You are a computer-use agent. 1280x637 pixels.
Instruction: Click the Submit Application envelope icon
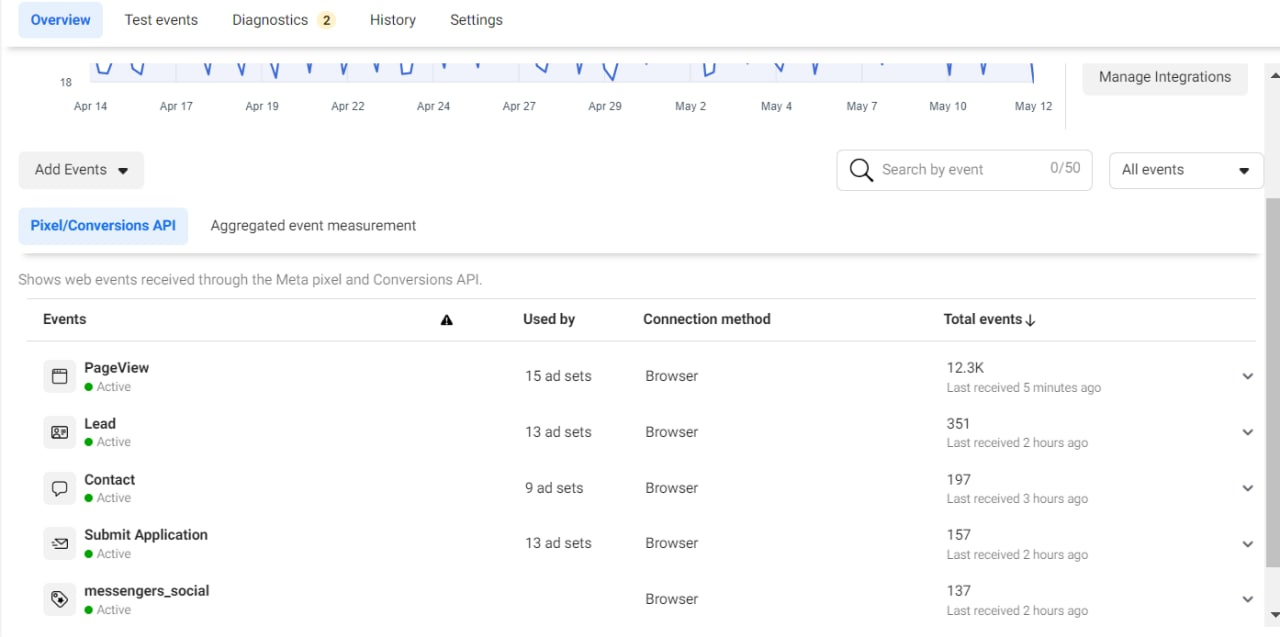pos(59,544)
